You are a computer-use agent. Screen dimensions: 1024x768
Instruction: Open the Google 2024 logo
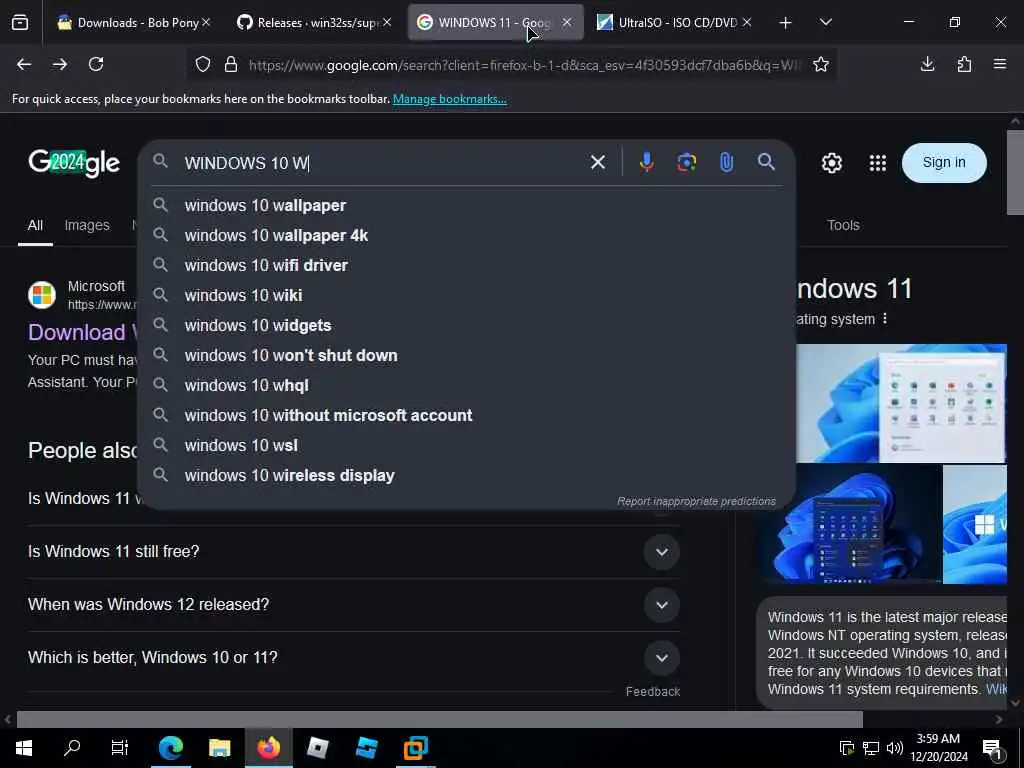click(x=74, y=163)
